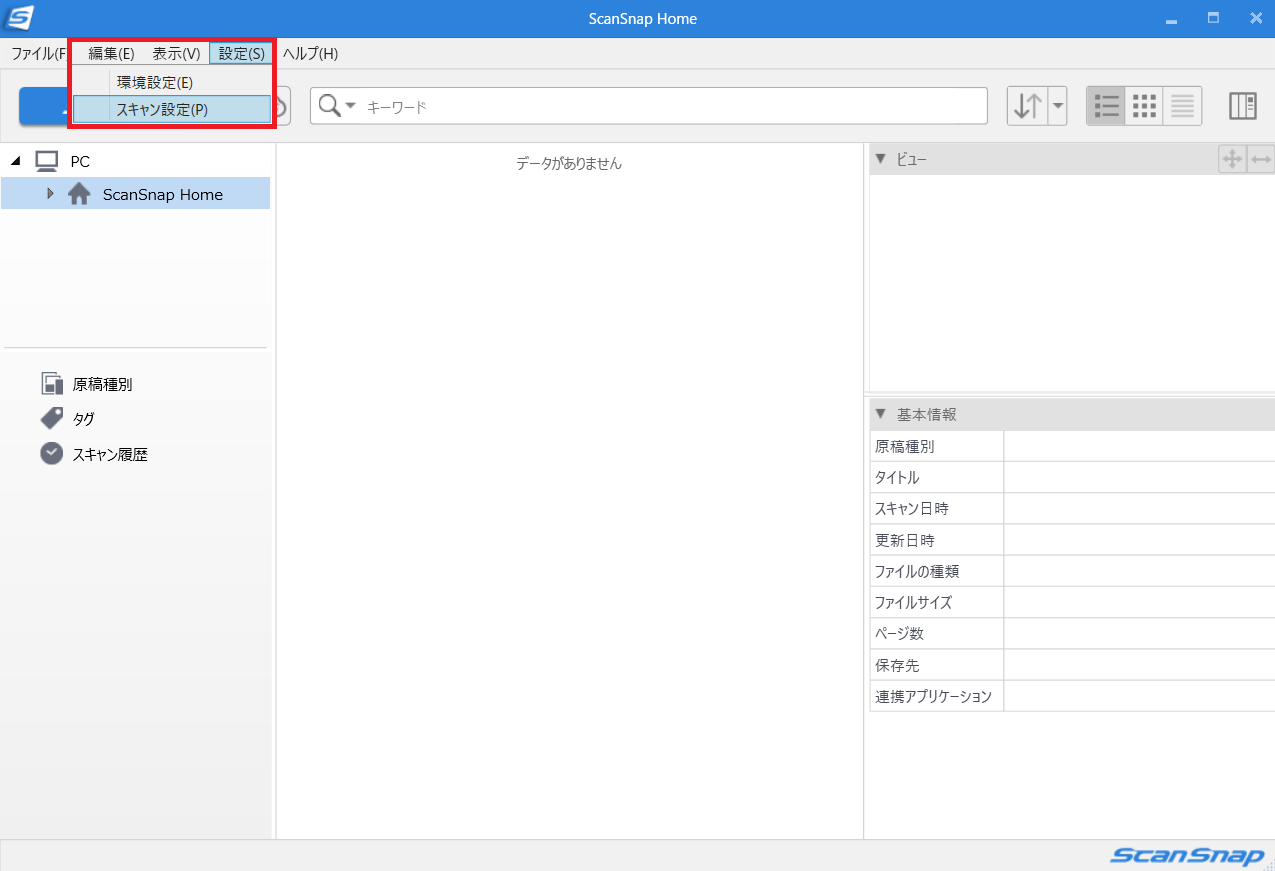Click the horizontal-arrow fit width icon

pyautogui.click(x=1261, y=159)
